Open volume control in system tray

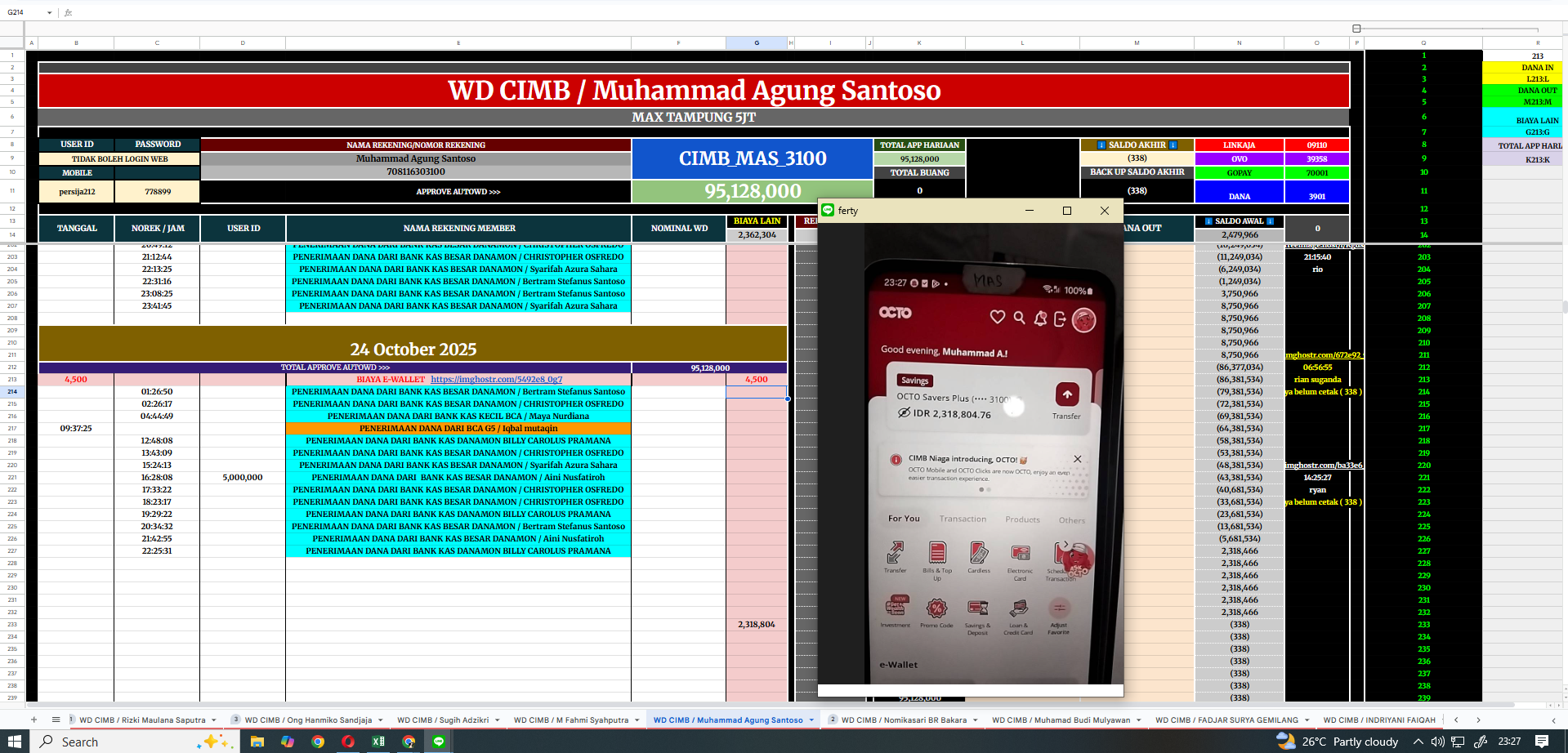pos(1437,742)
